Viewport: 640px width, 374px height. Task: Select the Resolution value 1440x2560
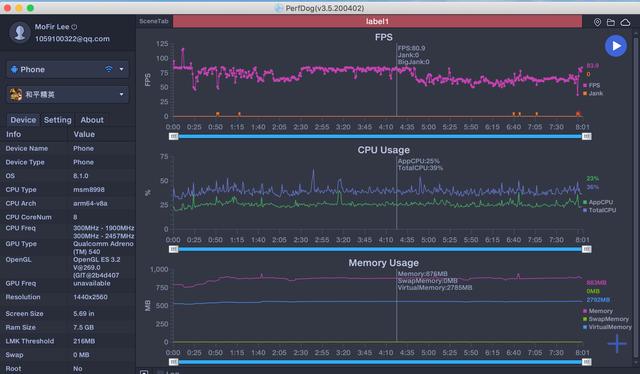click(x=91, y=297)
